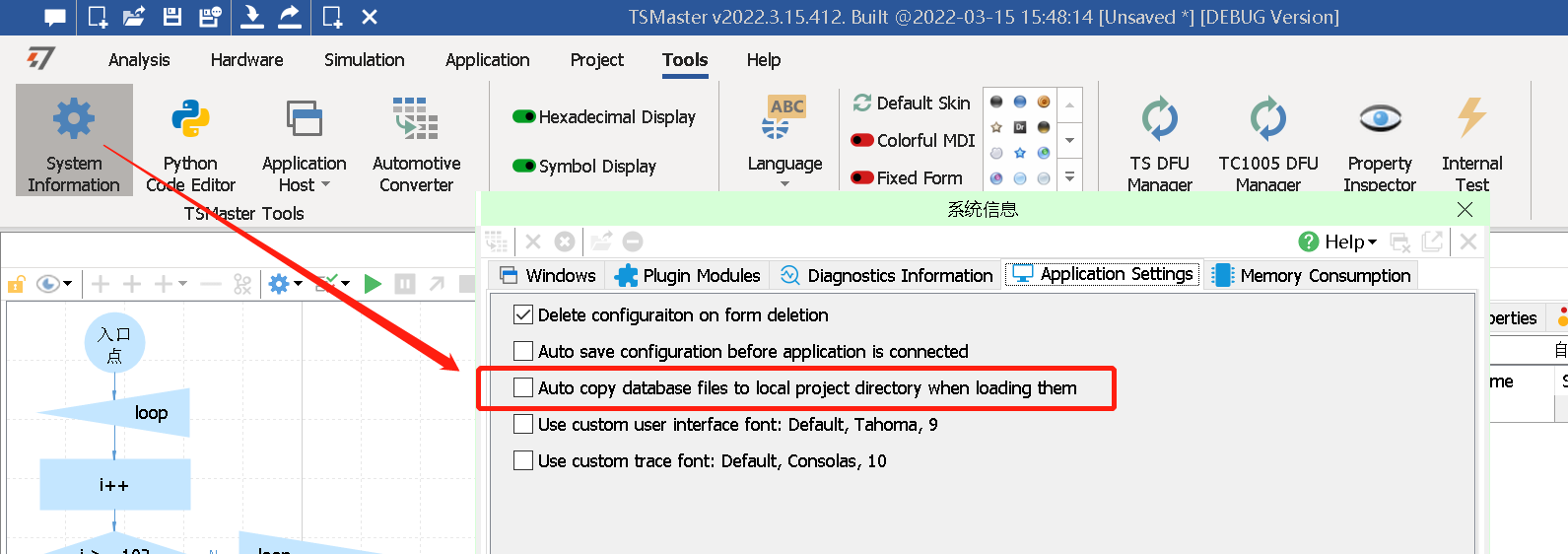Screen dimensions: 1568x554
Task: Switch to the Memory Consumption tab
Action: point(1312,275)
